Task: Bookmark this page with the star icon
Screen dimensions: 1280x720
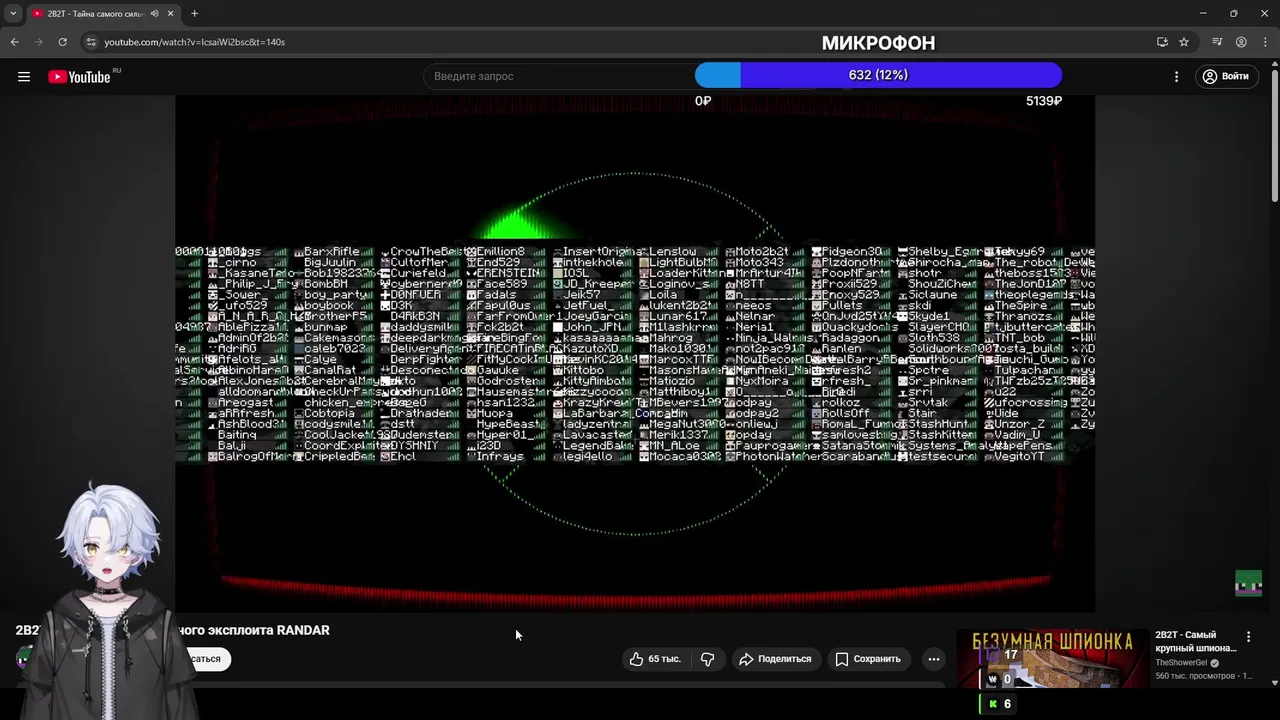Action: click(1184, 42)
